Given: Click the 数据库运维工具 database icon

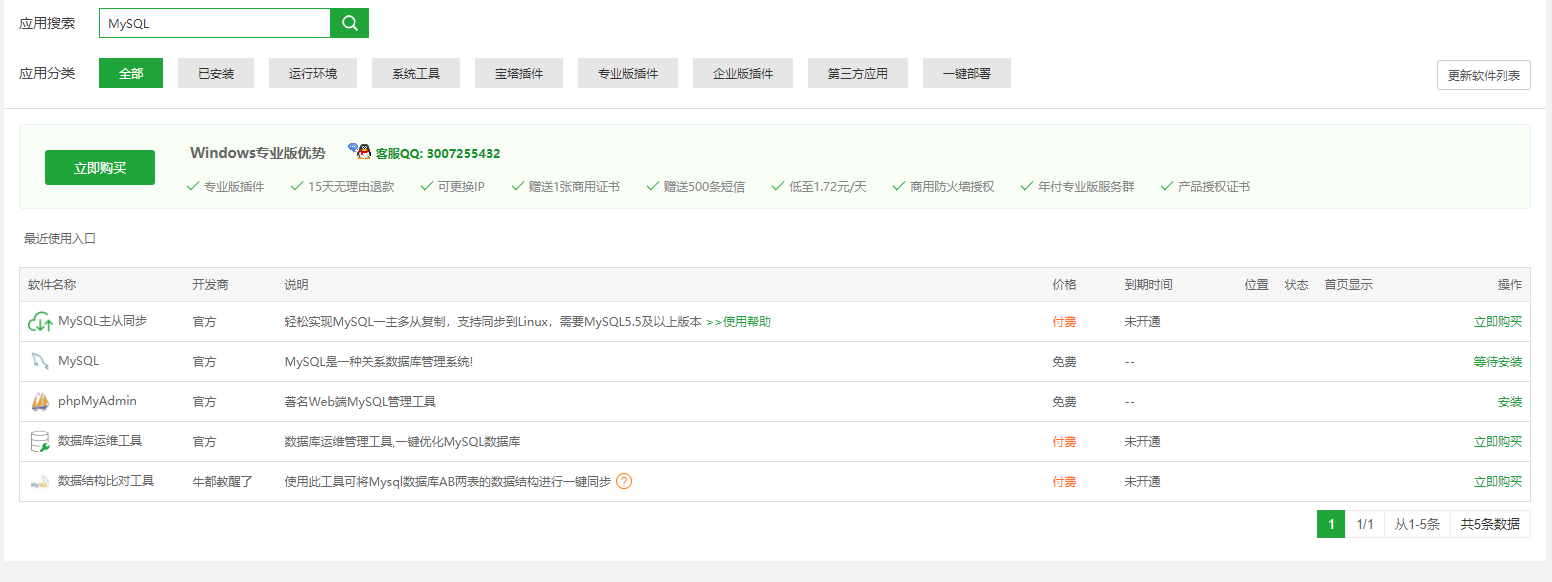Looking at the screenshot, I should (40, 442).
